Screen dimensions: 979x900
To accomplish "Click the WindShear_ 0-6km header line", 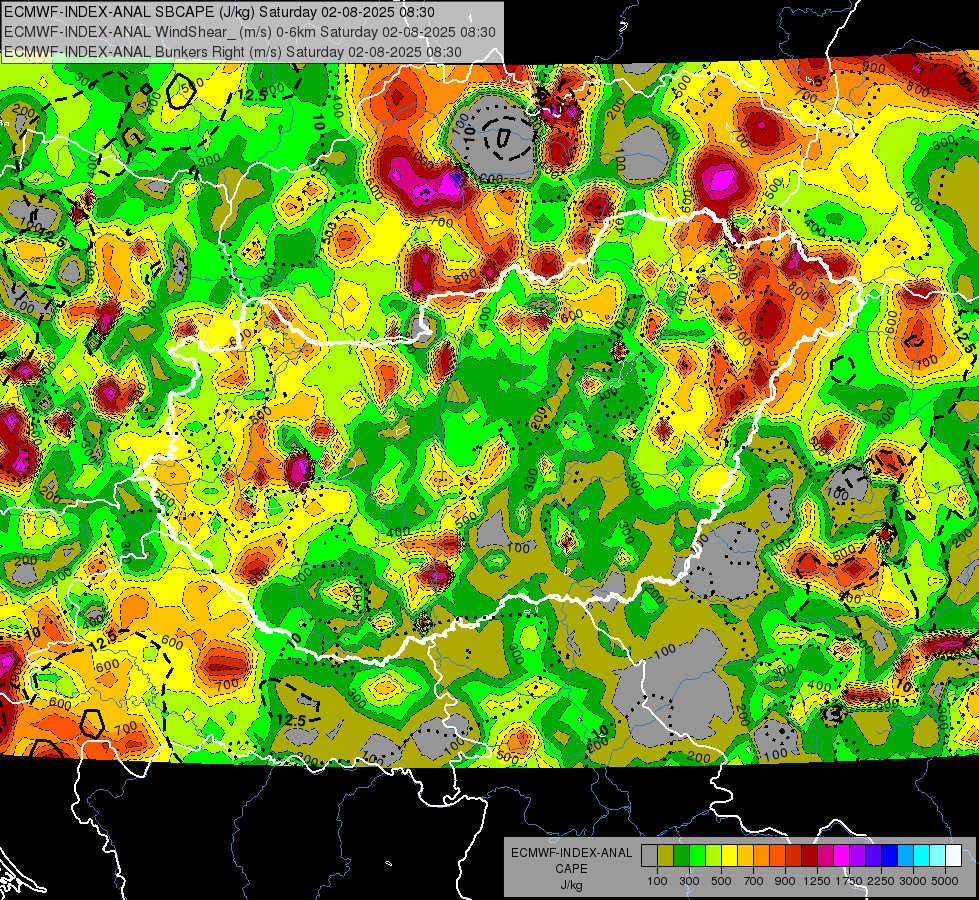I will 250,32.
